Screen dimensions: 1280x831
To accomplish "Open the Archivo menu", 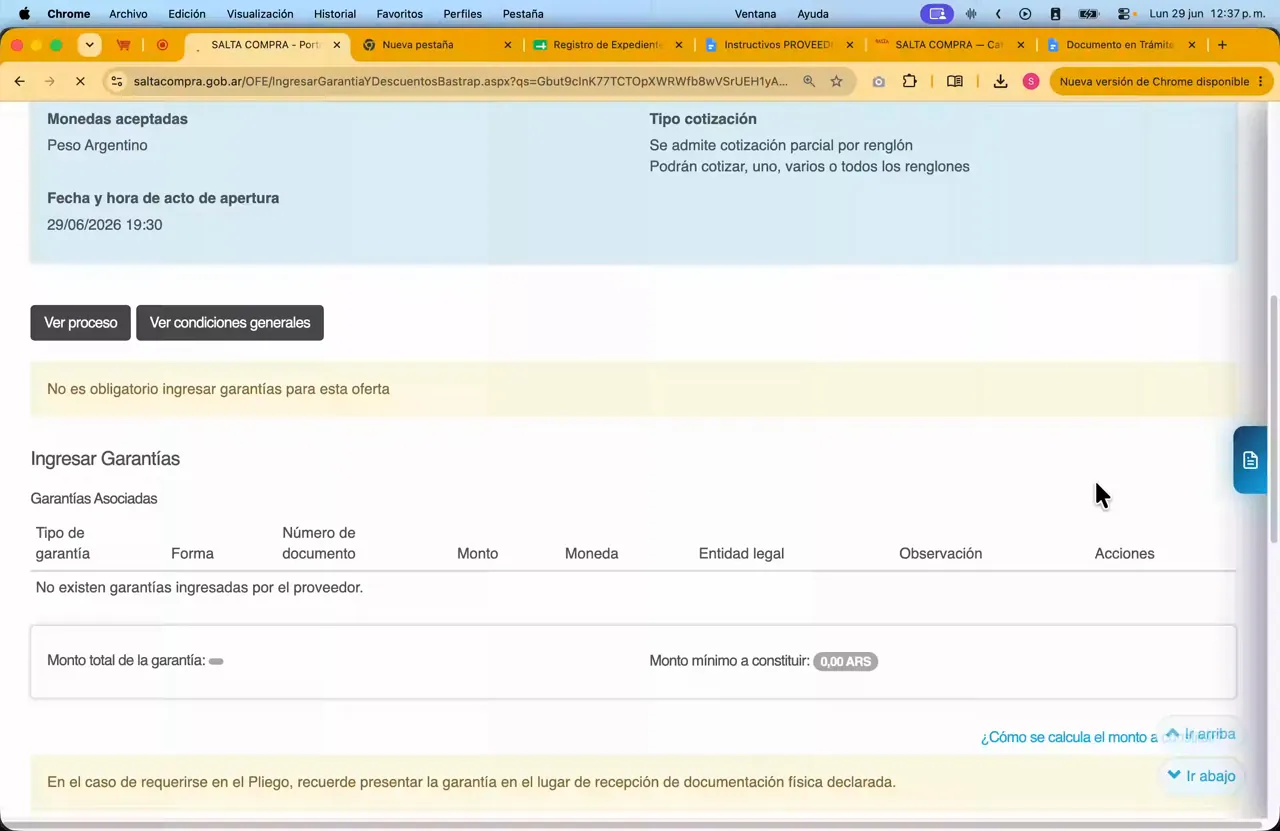I will [x=128, y=14].
